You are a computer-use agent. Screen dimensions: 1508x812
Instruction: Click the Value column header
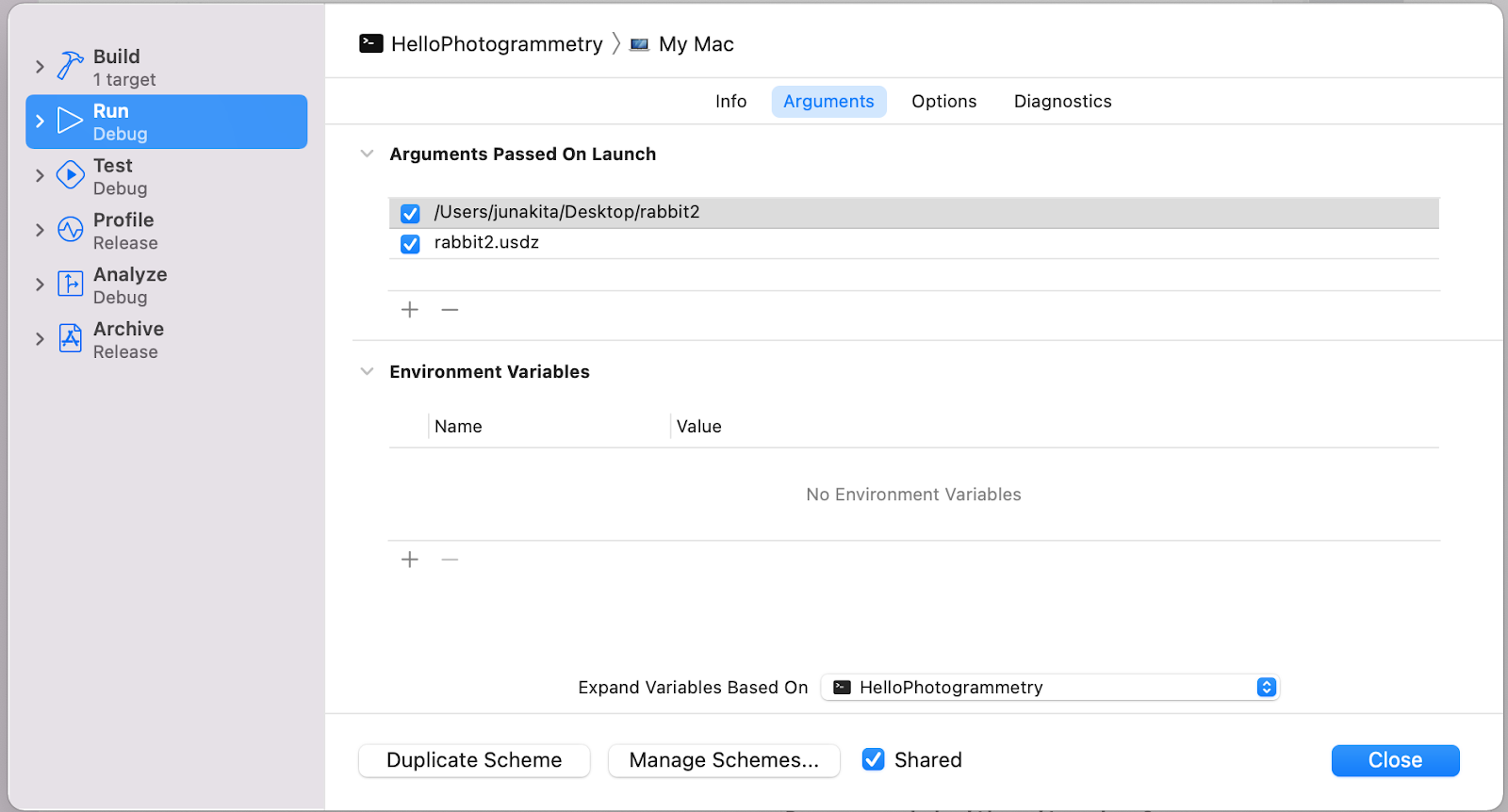click(698, 427)
